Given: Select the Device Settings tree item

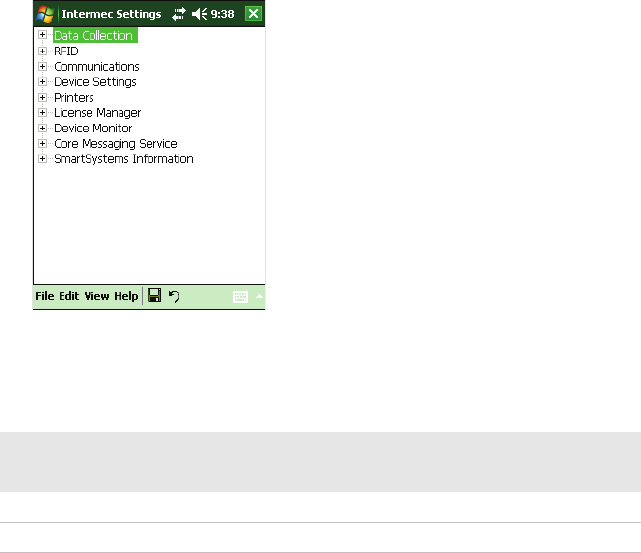Looking at the screenshot, I should pyautogui.click(x=95, y=82).
